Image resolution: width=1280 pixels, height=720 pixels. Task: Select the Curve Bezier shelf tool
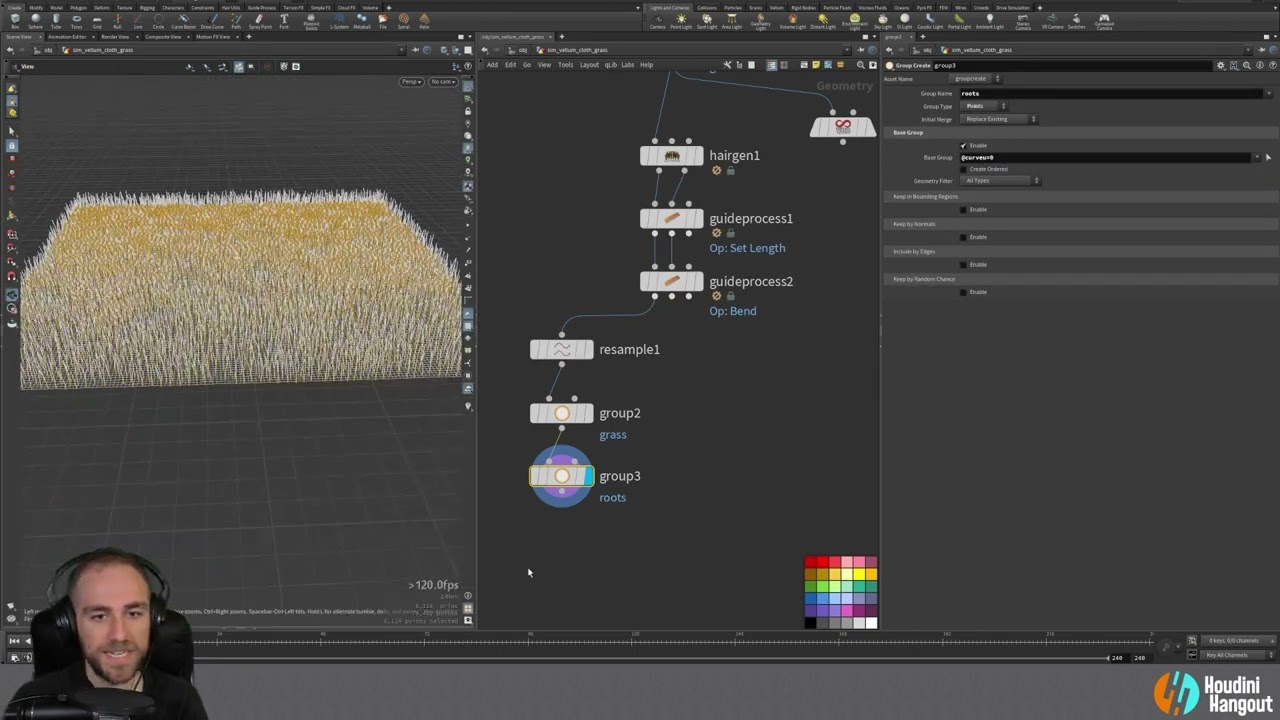pyautogui.click(x=183, y=20)
